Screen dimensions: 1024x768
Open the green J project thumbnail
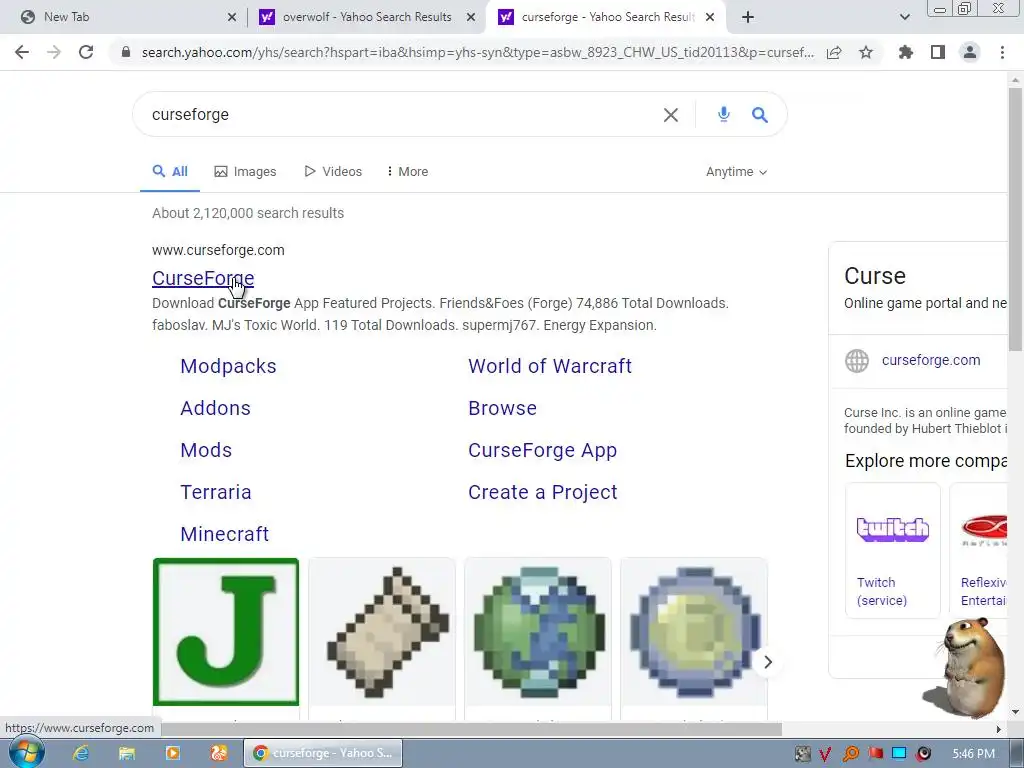coord(226,632)
